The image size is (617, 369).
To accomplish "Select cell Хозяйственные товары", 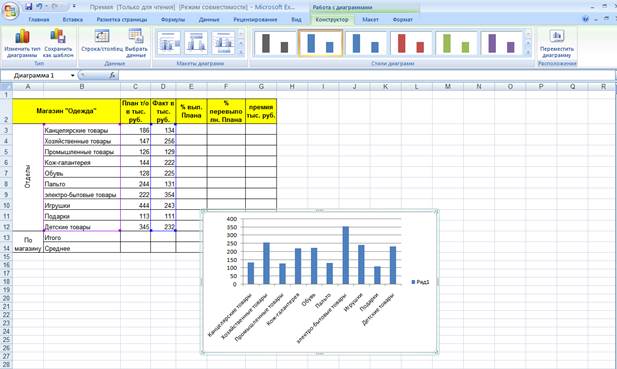I will click(x=82, y=141).
